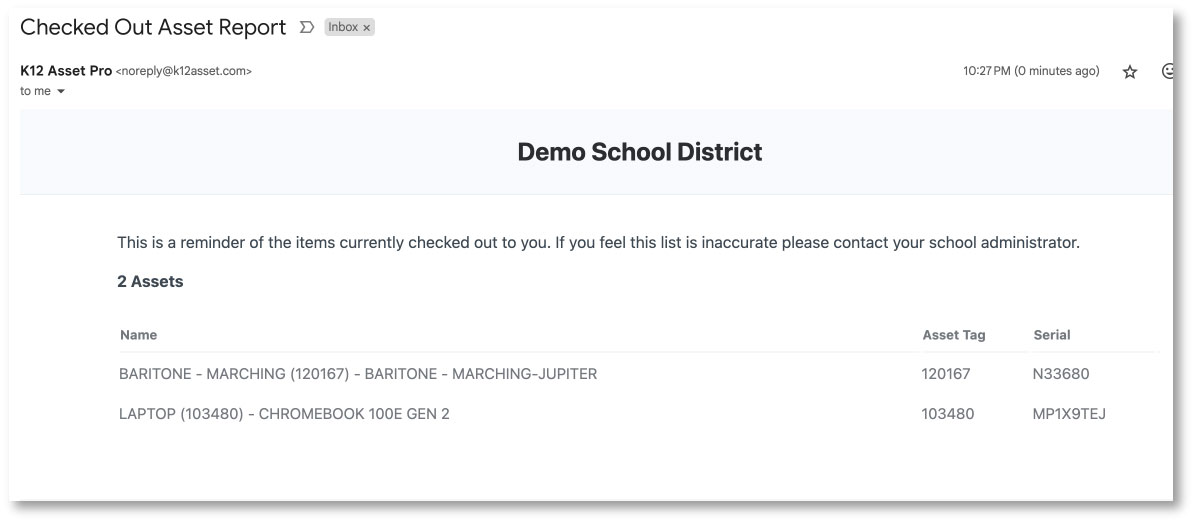The image size is (1195, 523).
Task: Select the Baritone Marching Jupiter asset name
Action: coord(358,374)
